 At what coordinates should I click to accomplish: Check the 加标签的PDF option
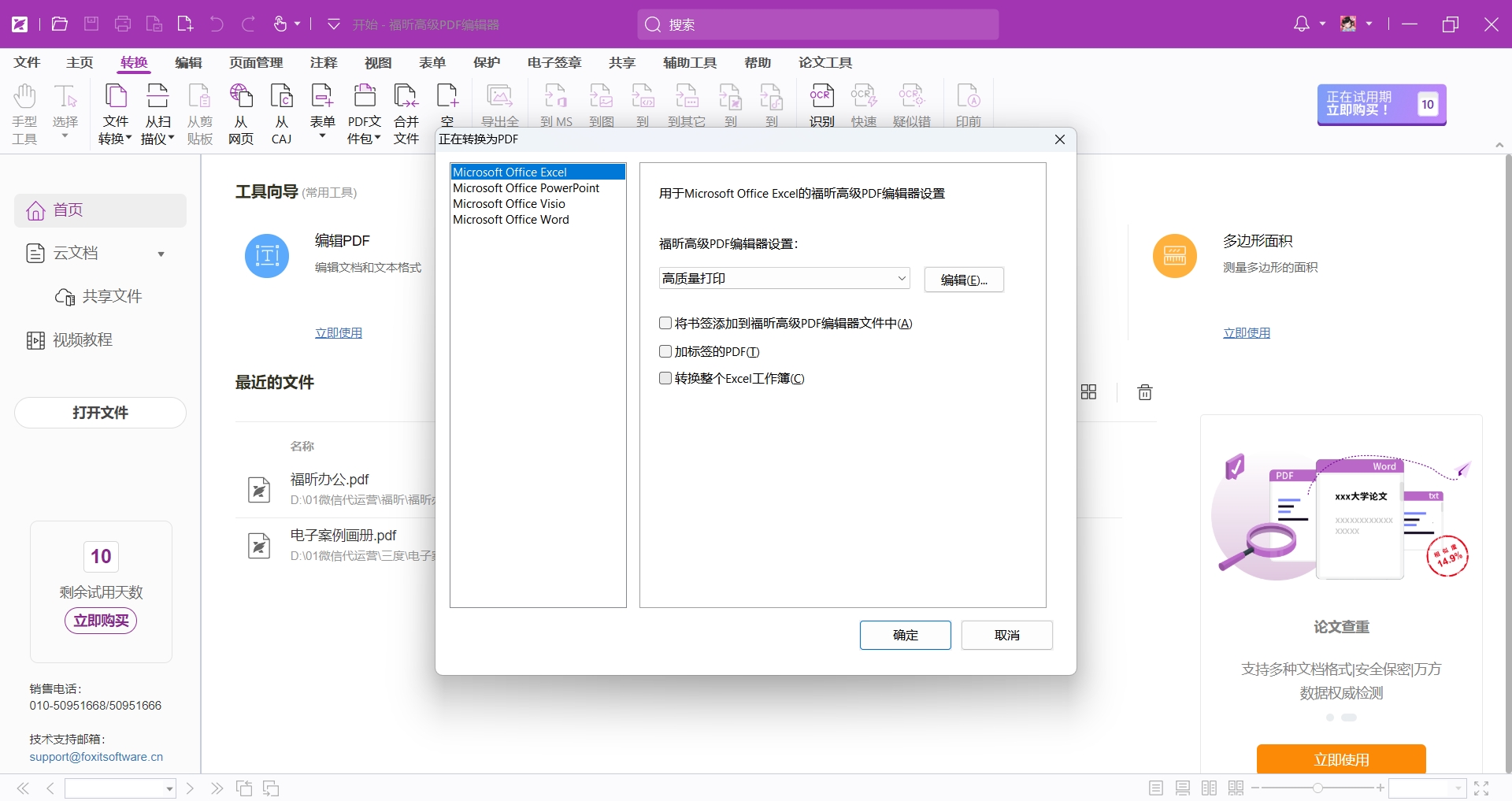click(x=665, y=351)
